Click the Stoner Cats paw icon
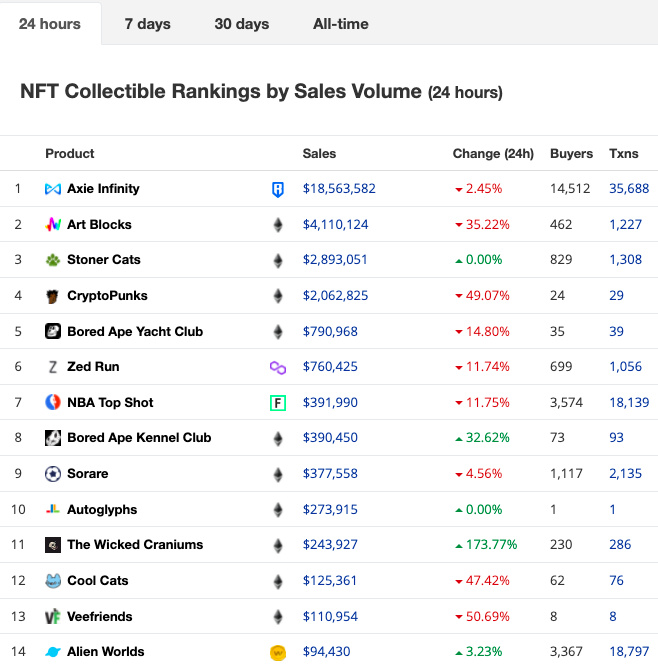The image size is (658, 668). point(53,260)
